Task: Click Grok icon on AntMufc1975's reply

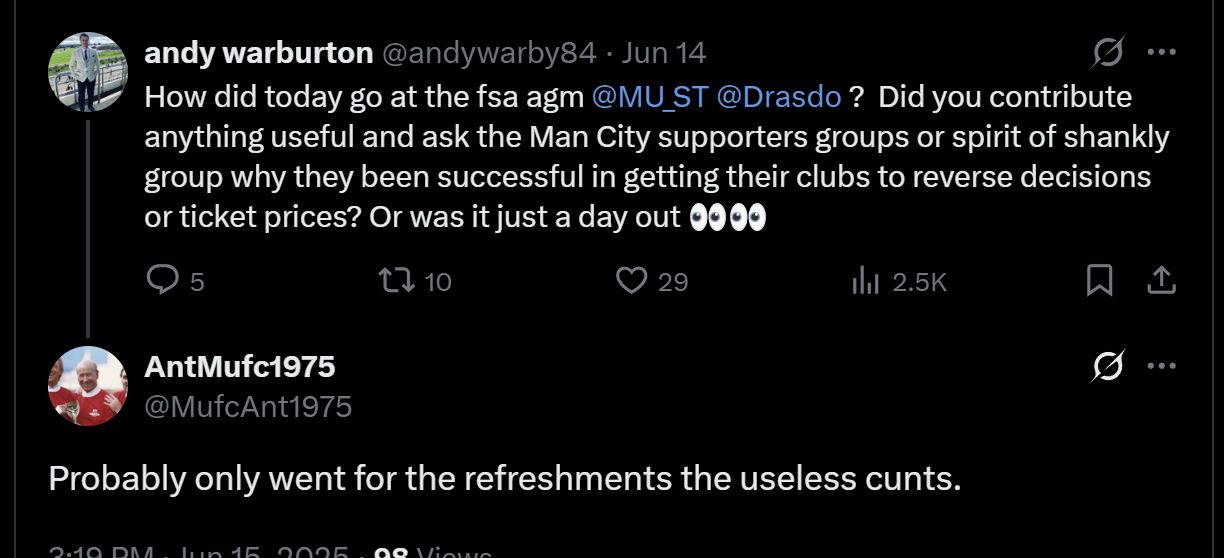Action: tap(1108, 366)
